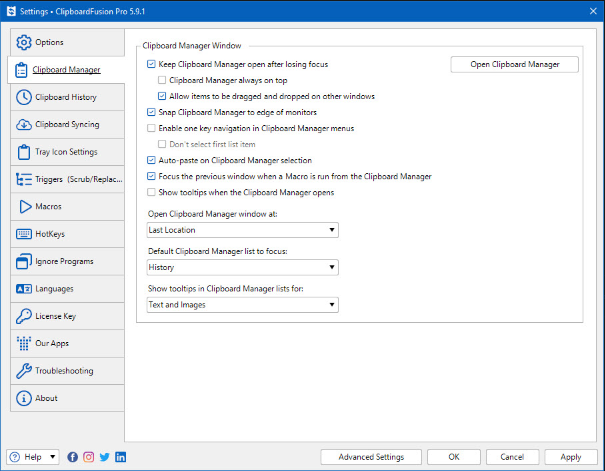Click the Options gear icon

24,42
